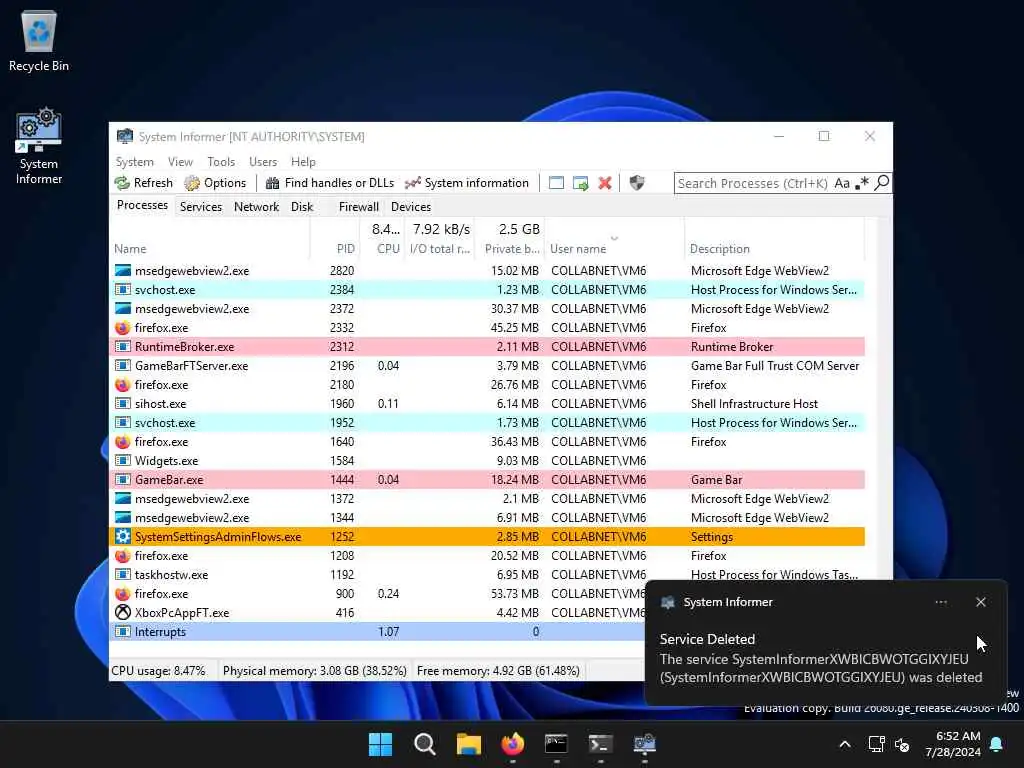
Task: Open the Windows Start menu
Action: tap(380, 744)
